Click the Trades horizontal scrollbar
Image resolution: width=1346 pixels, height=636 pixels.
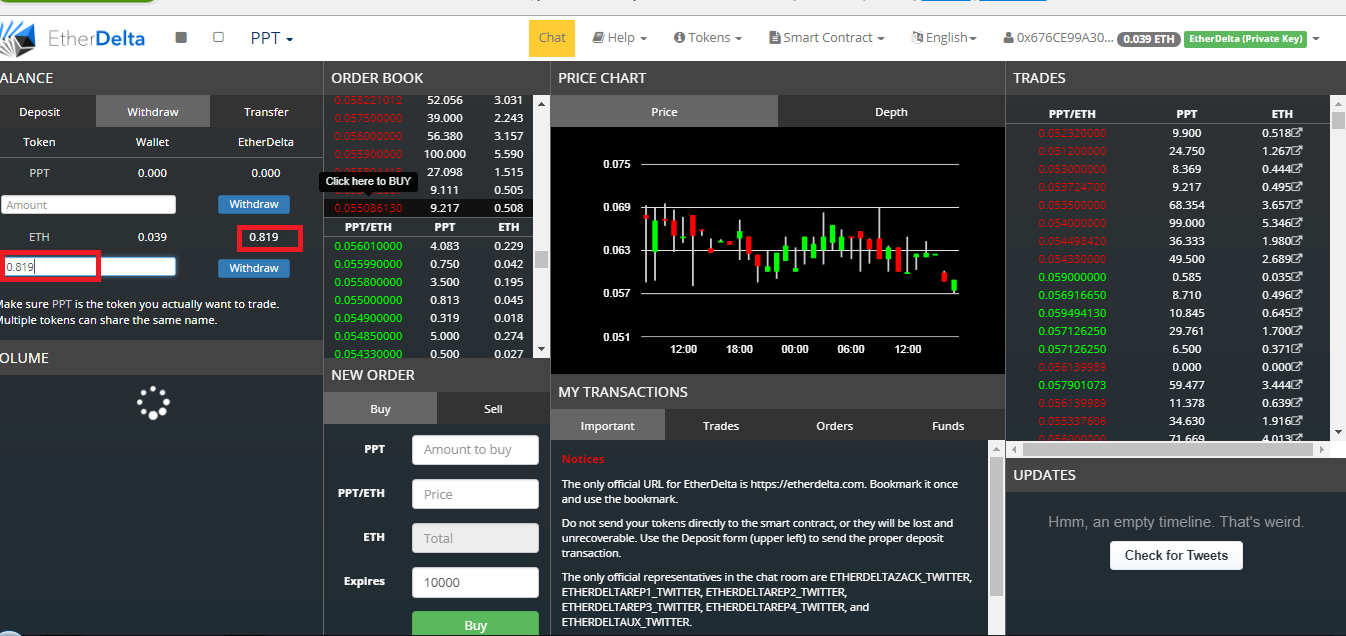pyautogui.click(x=1169, y=450)
